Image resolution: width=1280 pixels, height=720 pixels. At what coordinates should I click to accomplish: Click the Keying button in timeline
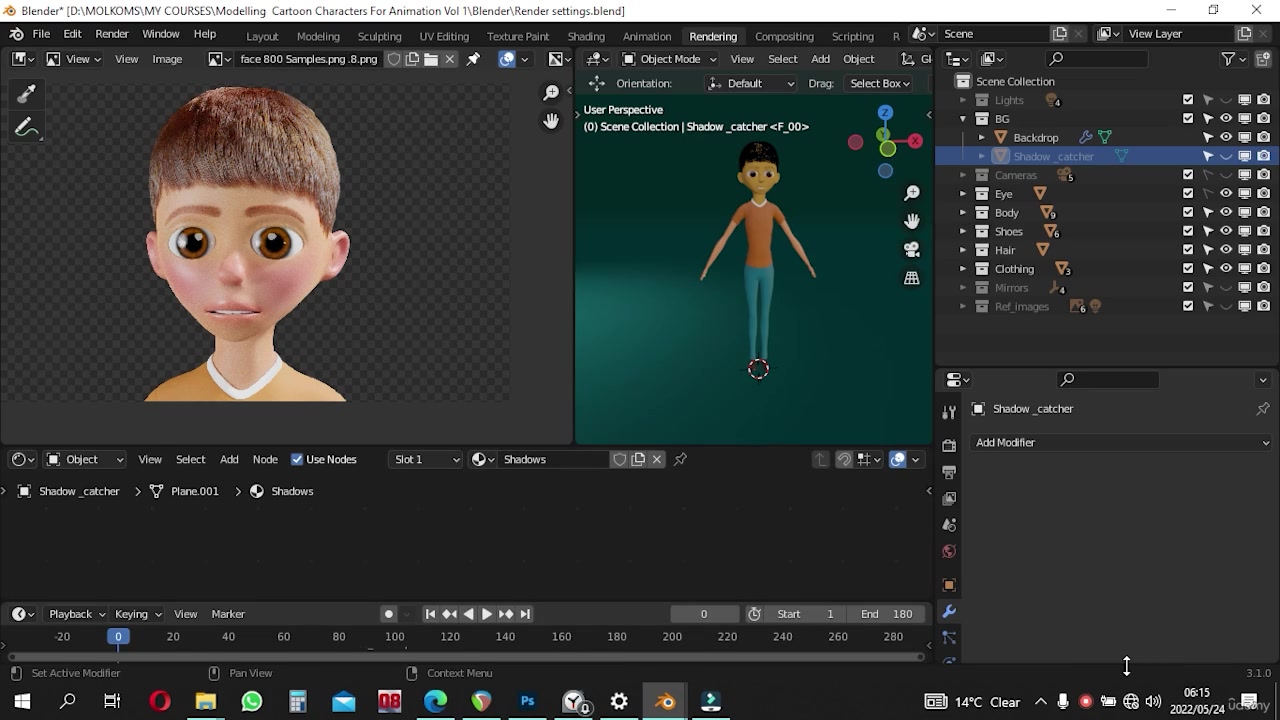coord(137,614)
